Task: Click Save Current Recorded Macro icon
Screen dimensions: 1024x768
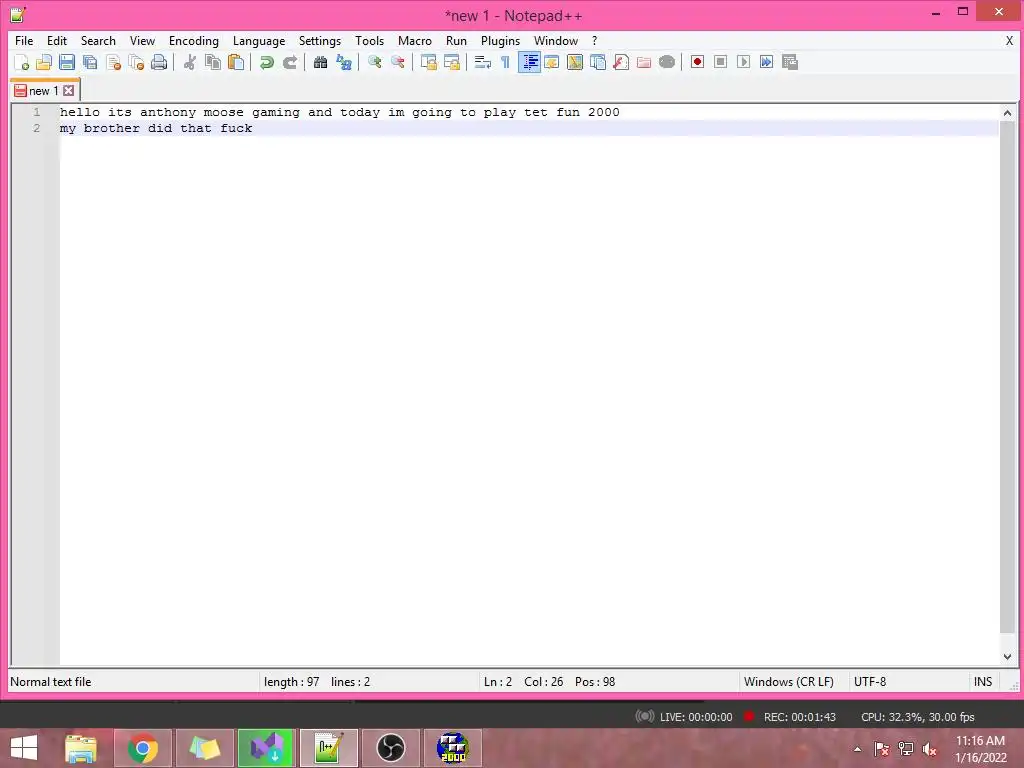Action: pos(790,62)
